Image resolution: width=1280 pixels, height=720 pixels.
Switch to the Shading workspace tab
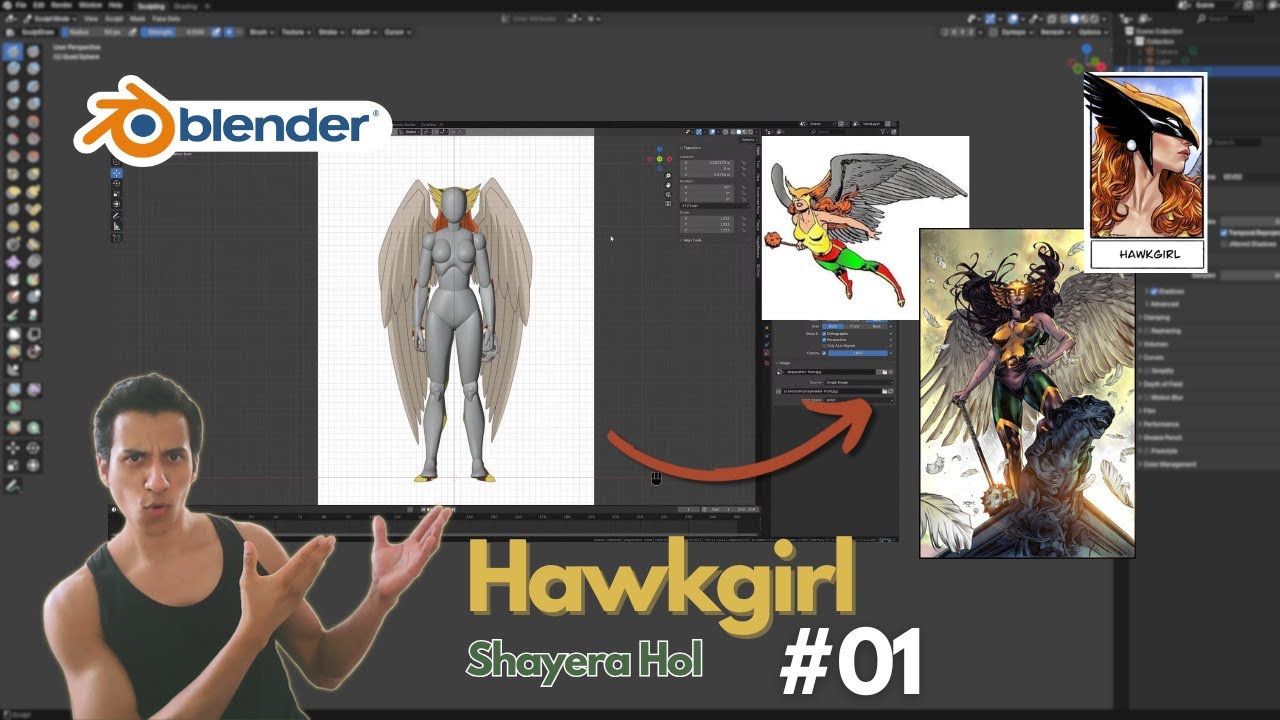(185, 6)
